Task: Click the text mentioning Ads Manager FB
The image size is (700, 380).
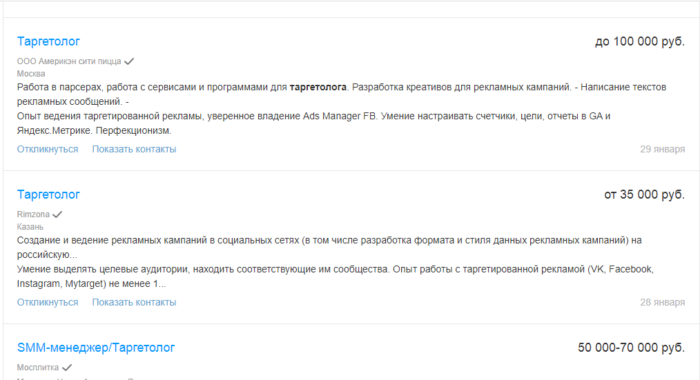Action: [313, 116]
